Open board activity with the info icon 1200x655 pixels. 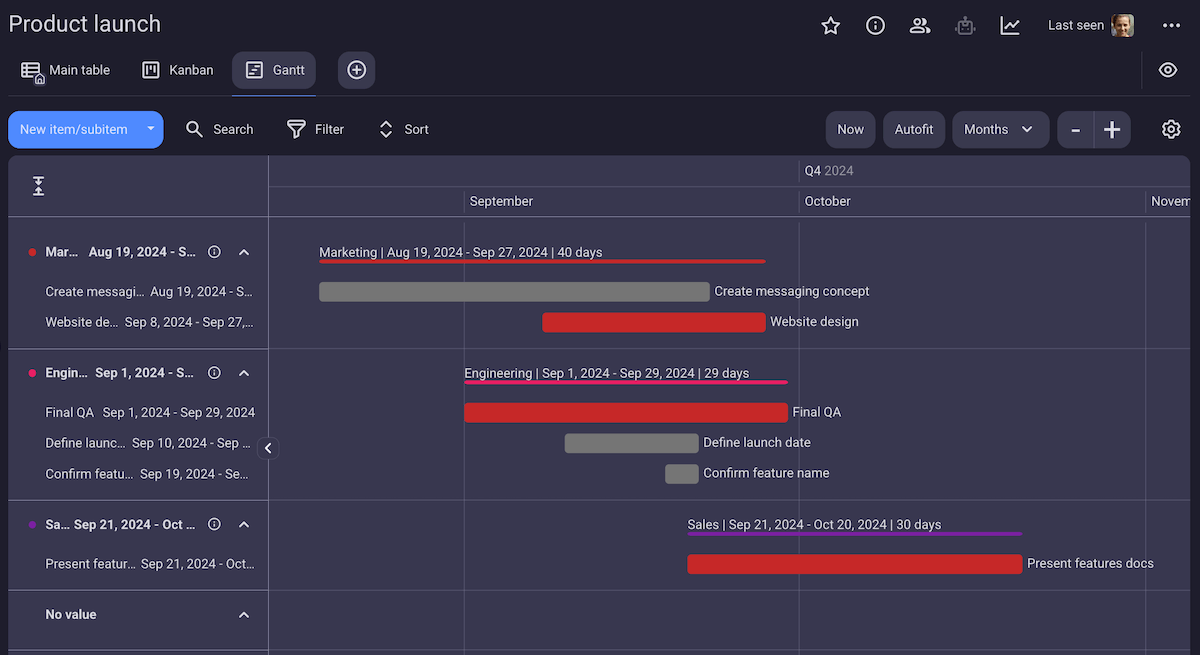click(x=875, y=26)
